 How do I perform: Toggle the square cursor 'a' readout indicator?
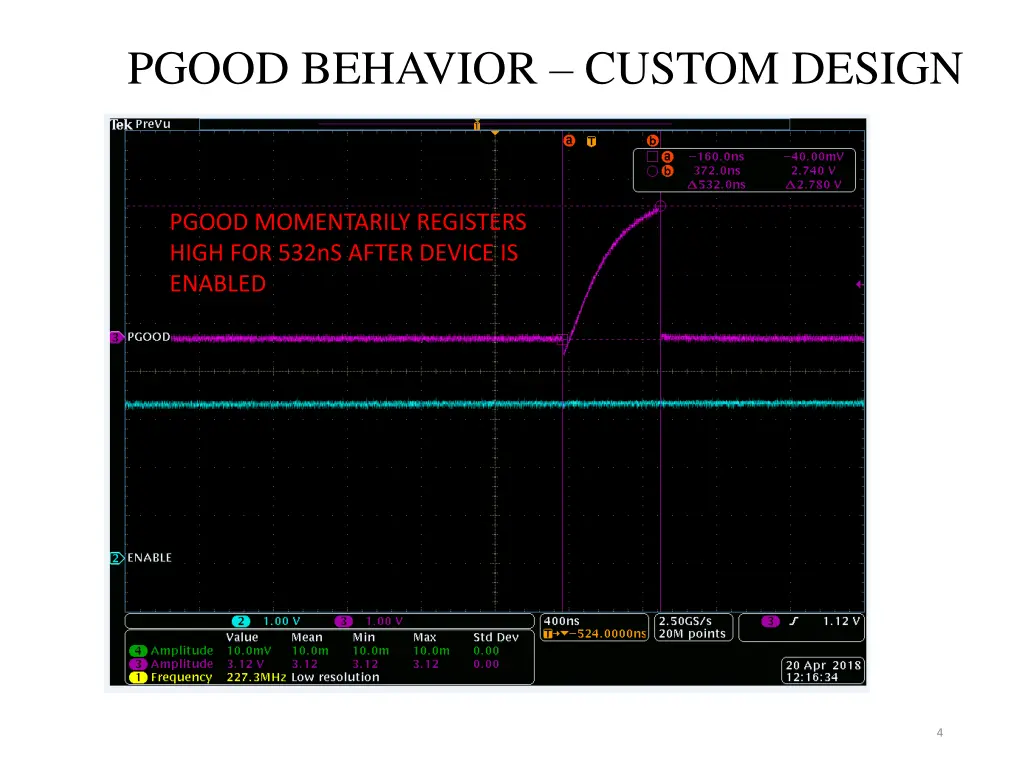652,157
